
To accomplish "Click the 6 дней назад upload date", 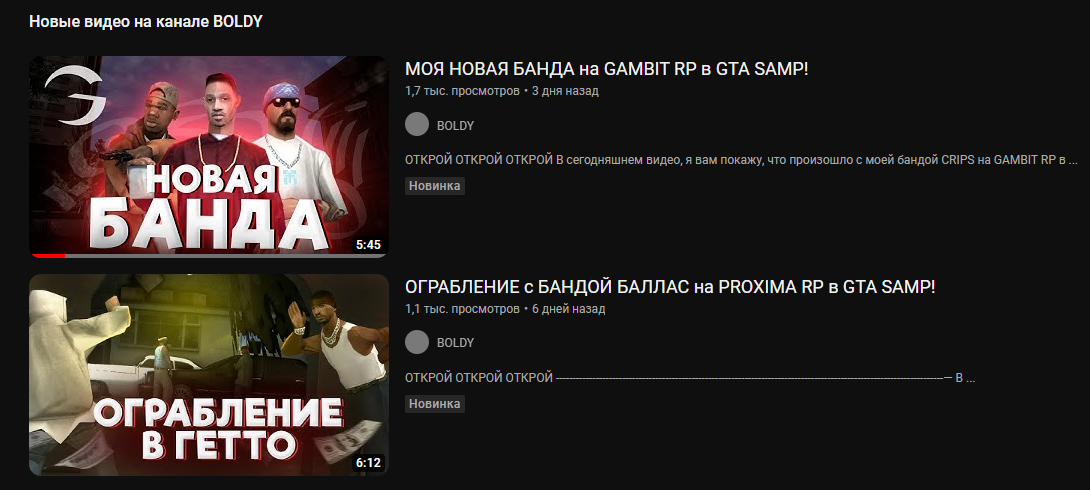I will 569,309.
